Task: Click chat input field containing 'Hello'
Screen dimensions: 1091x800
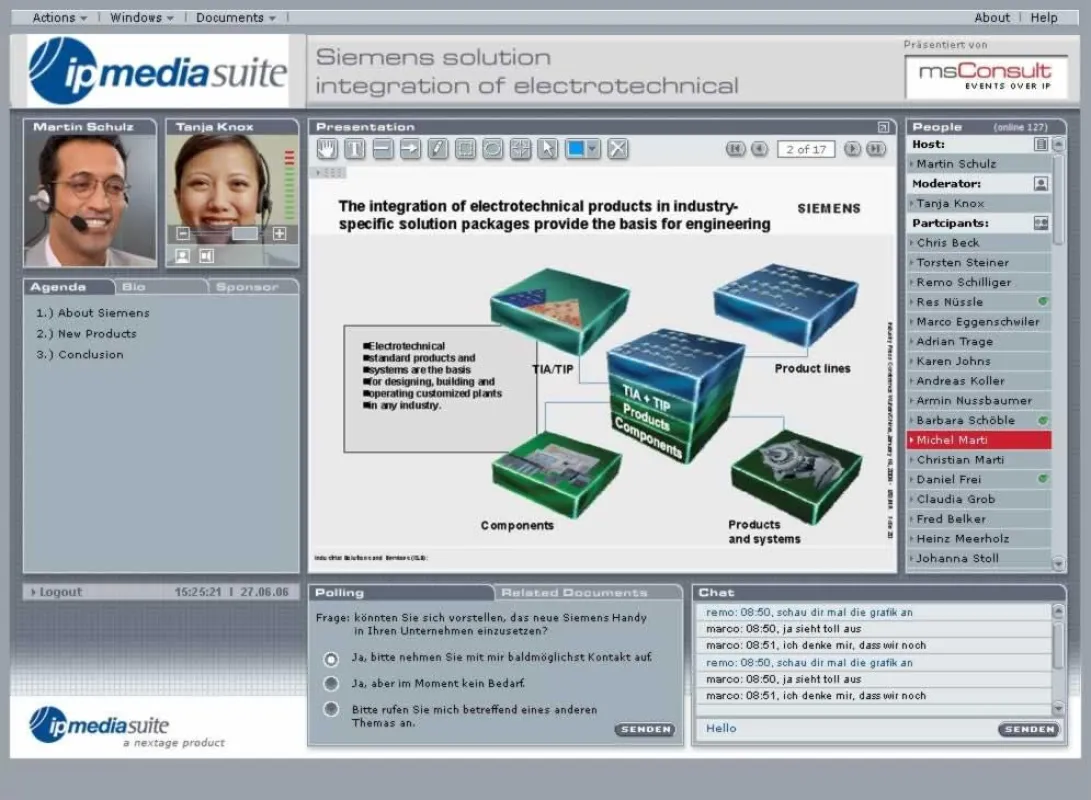Action: click(x=847, y=728)
